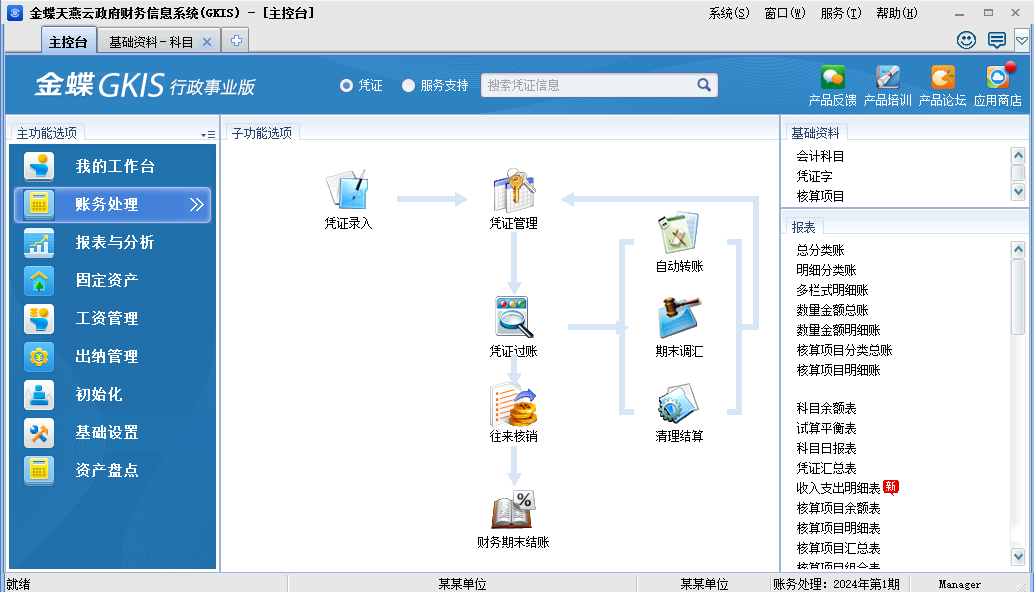Open the 往来核销 write-off icon
This screenshot has width=1034, height=592.
click(514, 405)
